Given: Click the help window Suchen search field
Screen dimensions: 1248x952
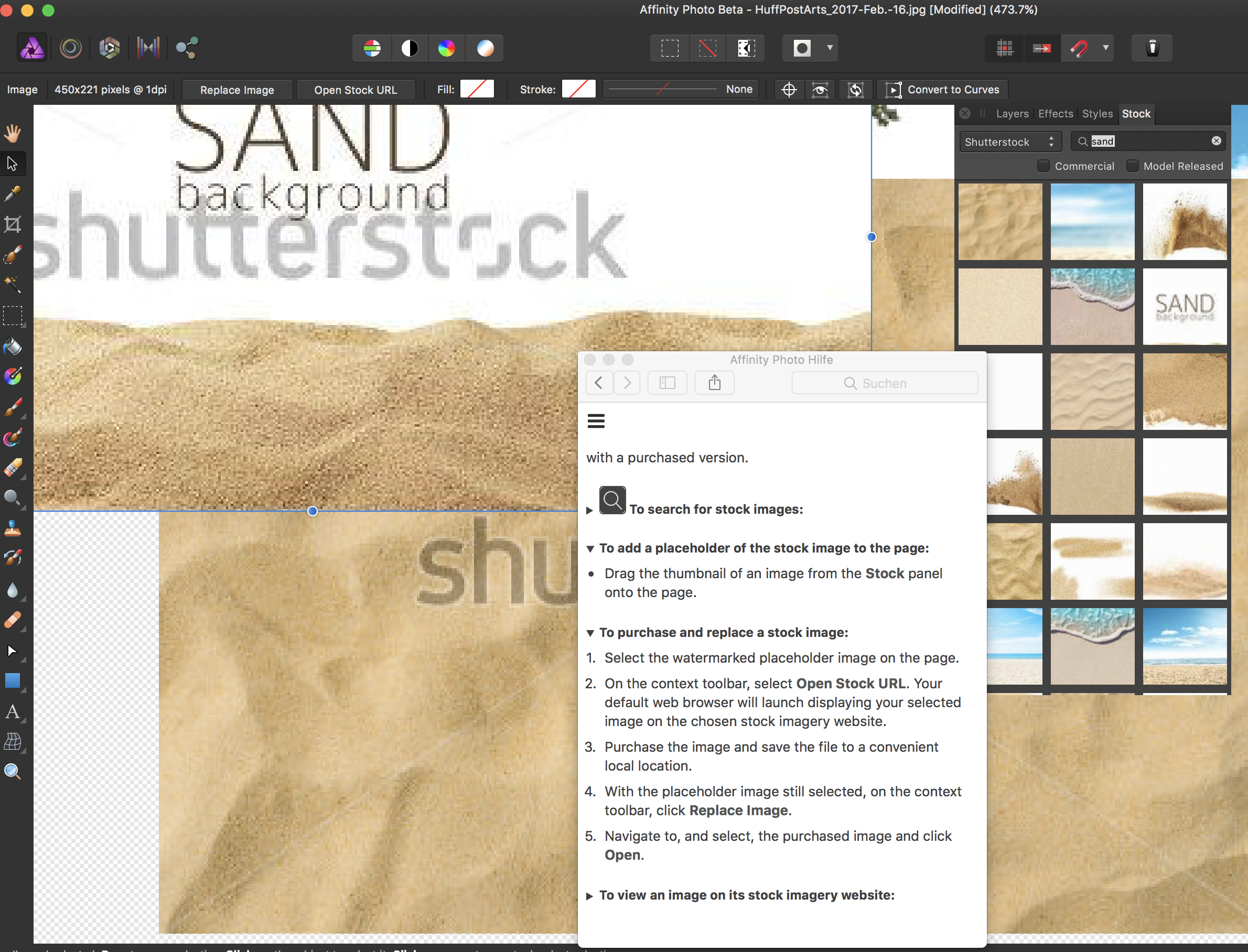Looking at the screenshot, I should click(x=885, y=383).
